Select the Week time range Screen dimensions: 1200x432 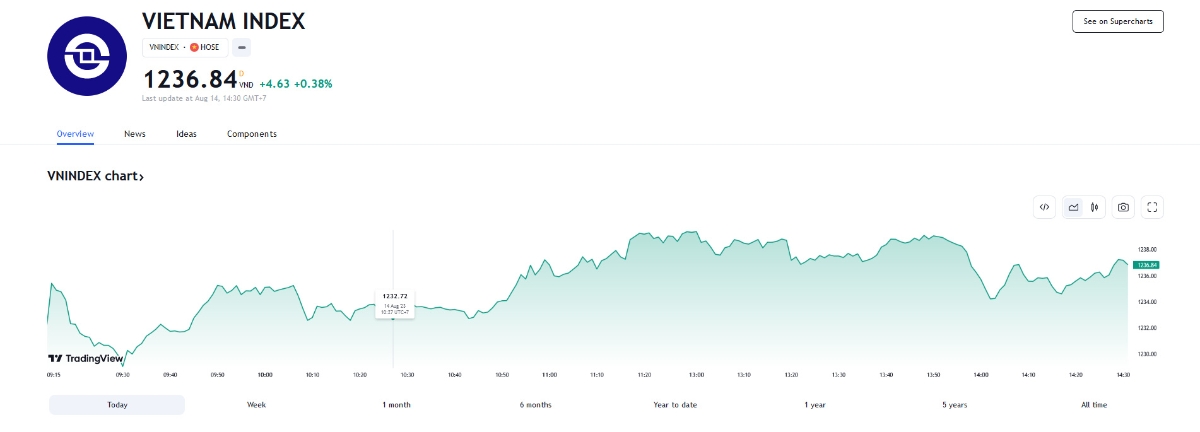pyautogui.click(x=256, y=405)
